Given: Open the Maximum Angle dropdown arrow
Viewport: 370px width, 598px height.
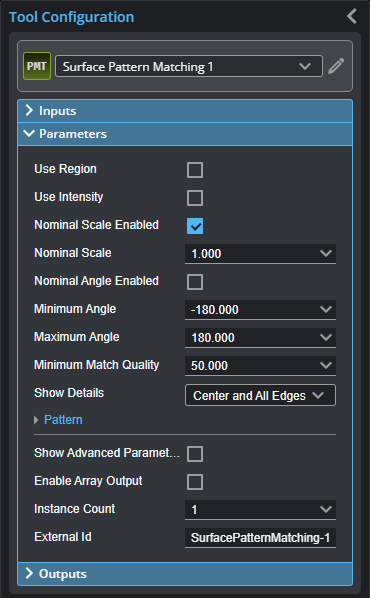Looking at the screenshot, I should coord(326,337).
